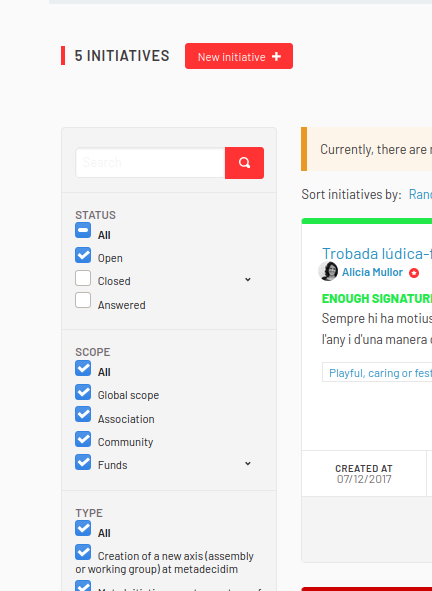Check the Closed status checkbox
Image resolution: width=432 pixels, height=591 pixels.
[83, 278]
